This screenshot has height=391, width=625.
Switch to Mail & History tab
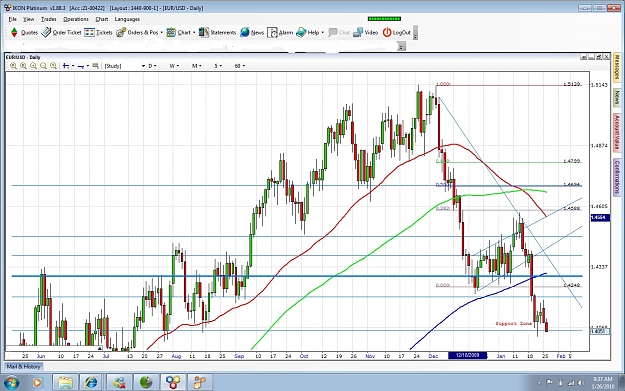click(24, 367)
